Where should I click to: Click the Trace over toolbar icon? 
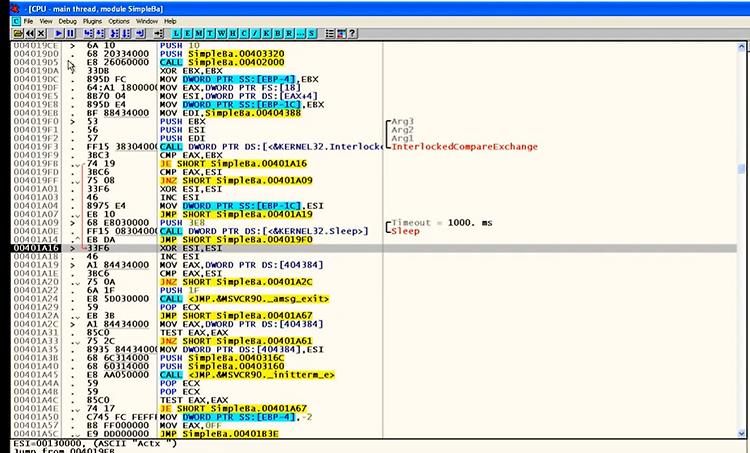tap(126, 33)
